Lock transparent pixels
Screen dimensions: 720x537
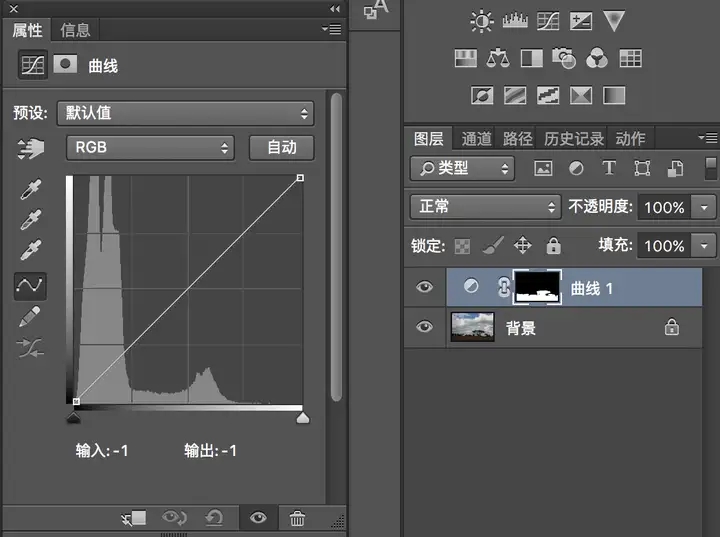(x=462, y=246)
